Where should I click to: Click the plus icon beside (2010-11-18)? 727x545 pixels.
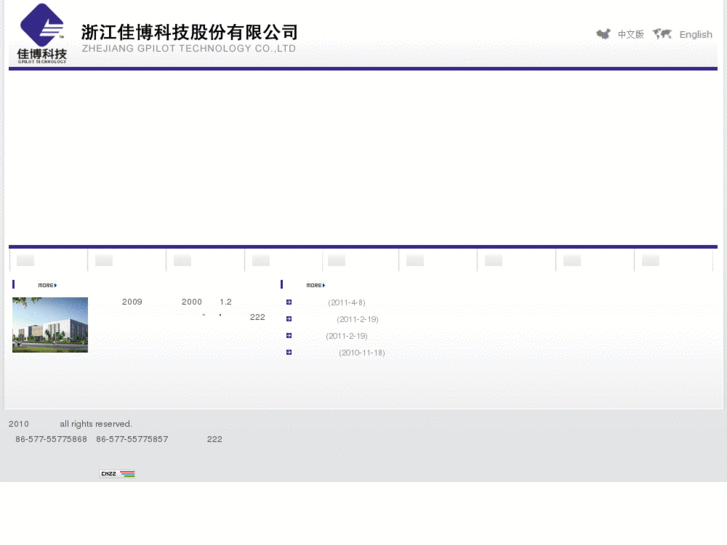pos(289,353)
